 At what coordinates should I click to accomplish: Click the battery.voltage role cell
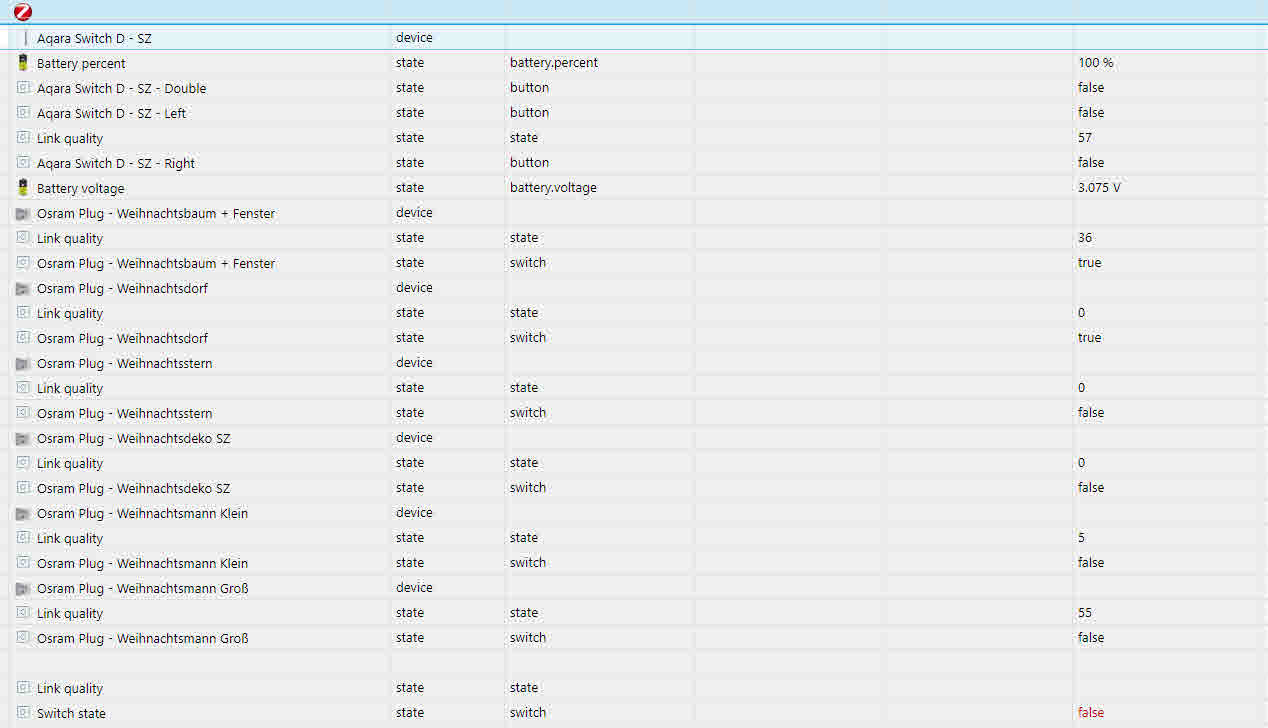click(553, 188)
